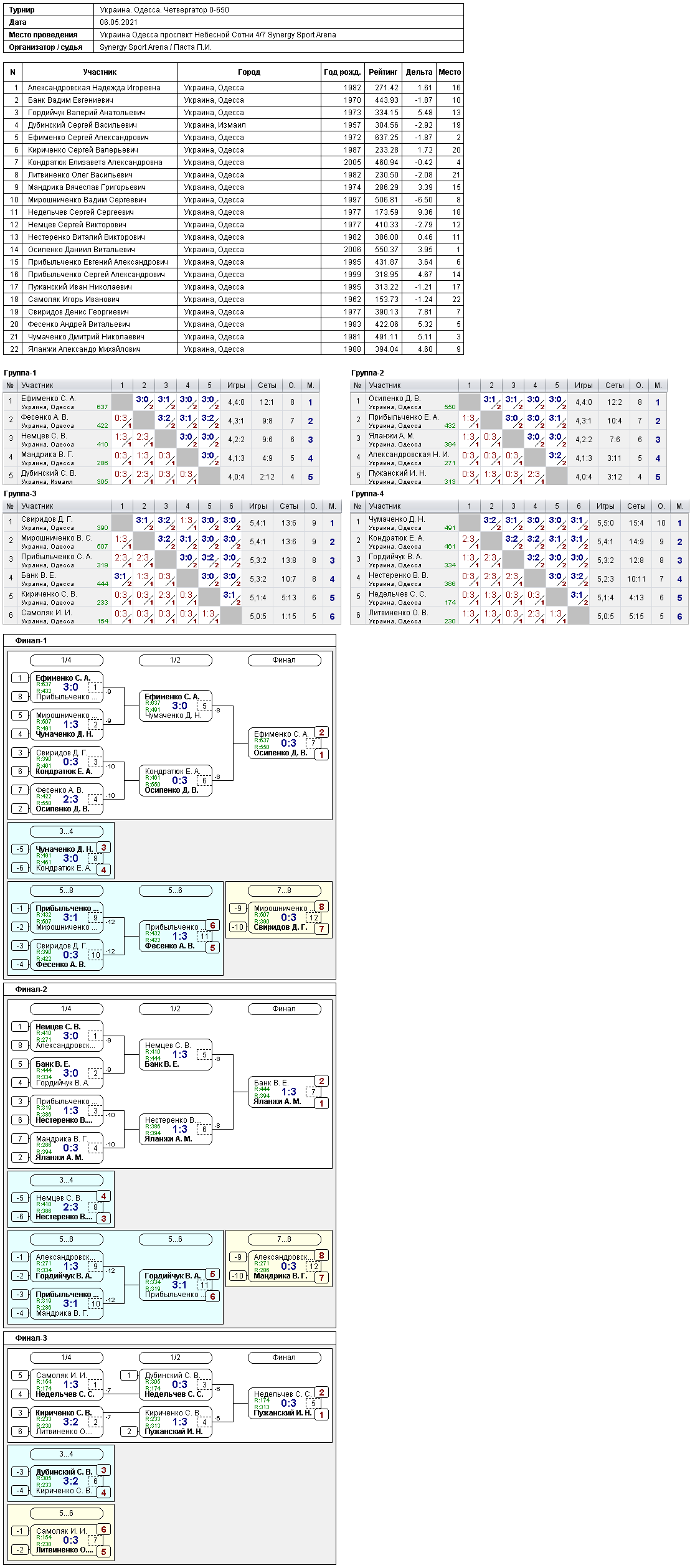Select participant 'Александровская Надежда Игоревна'
The image size is (695, 1568).
coord(94,88)
